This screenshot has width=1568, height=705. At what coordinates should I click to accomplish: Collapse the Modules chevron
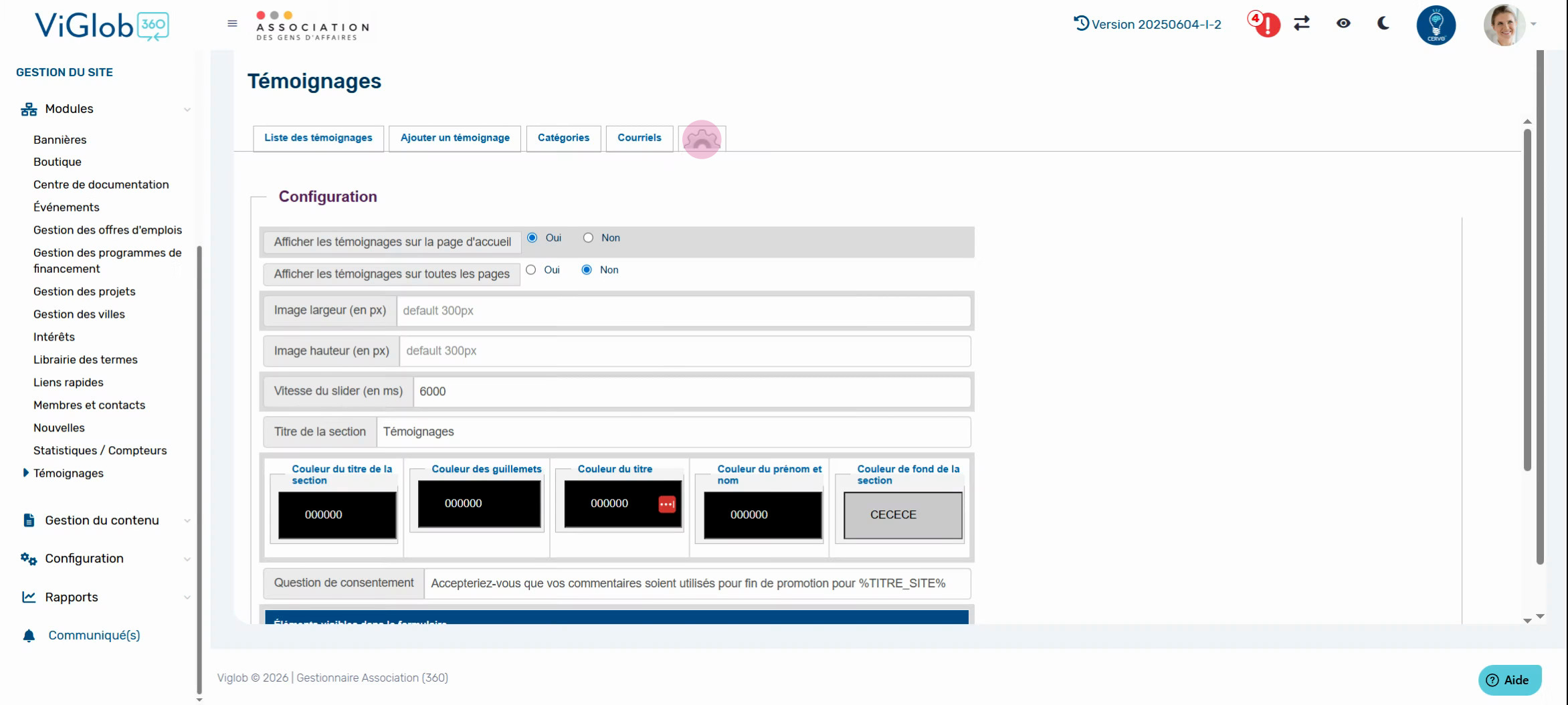click(x=187, y=110)
